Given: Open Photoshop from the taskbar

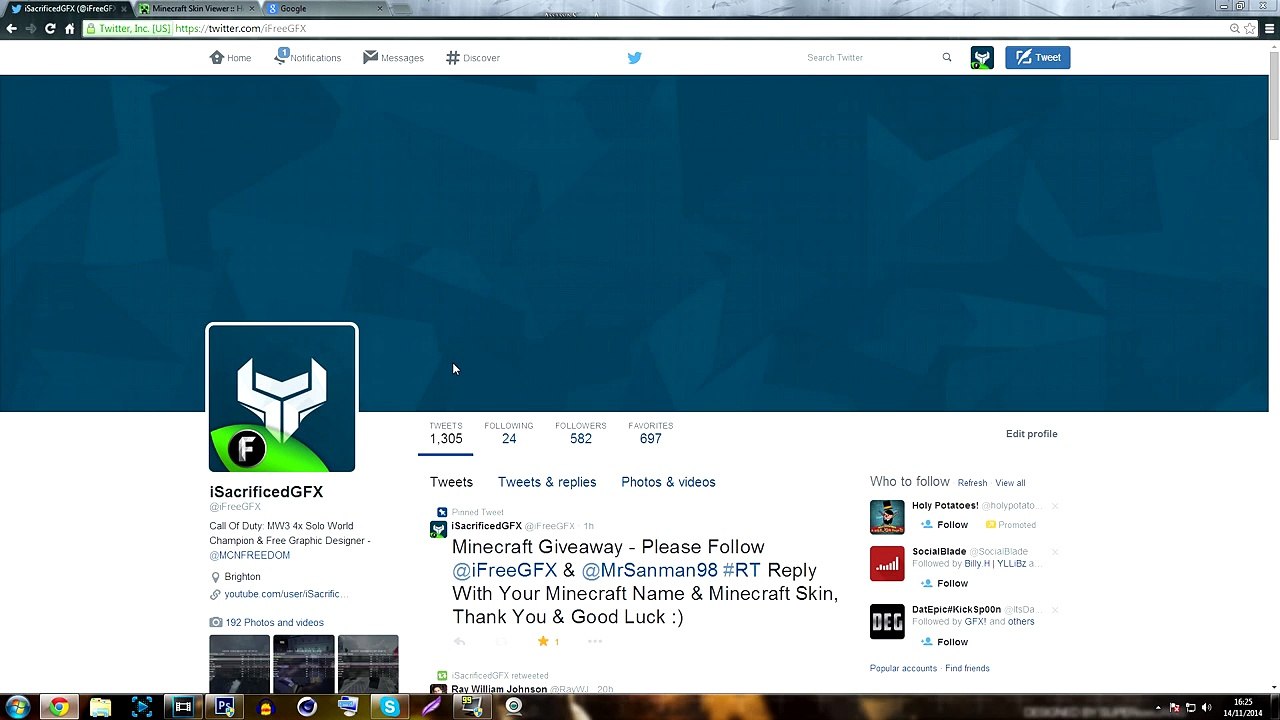Looking at the screenshot, I should (x=224, y=707).
